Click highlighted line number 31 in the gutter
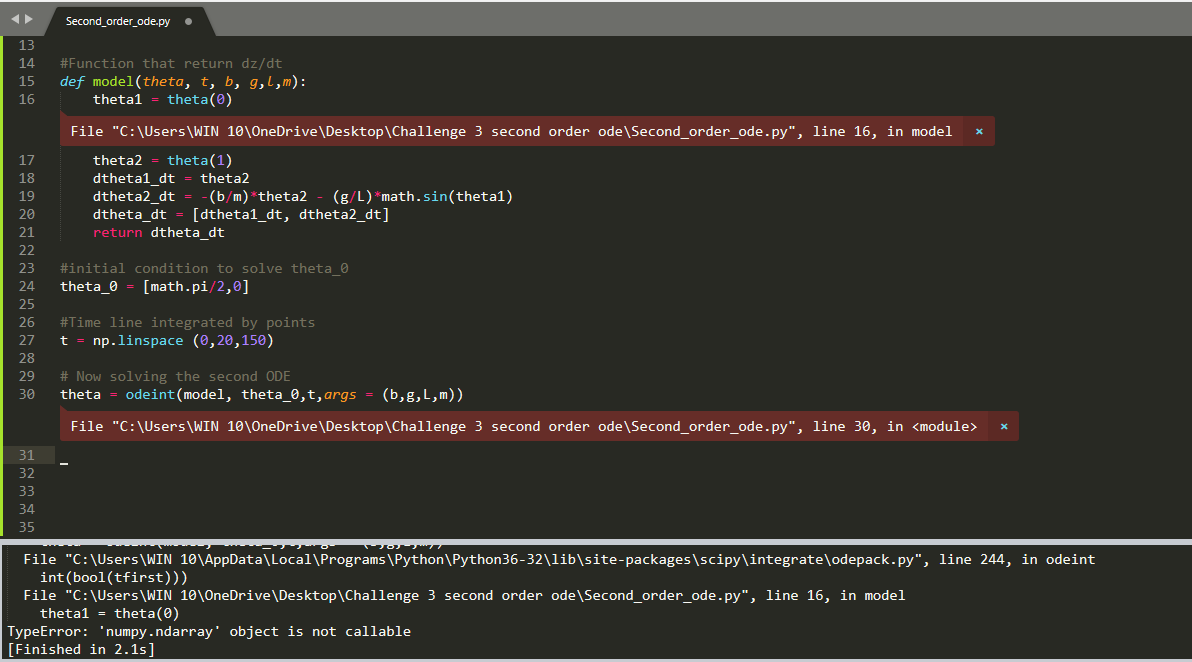 pyautogui.click(x=27, y=454)
